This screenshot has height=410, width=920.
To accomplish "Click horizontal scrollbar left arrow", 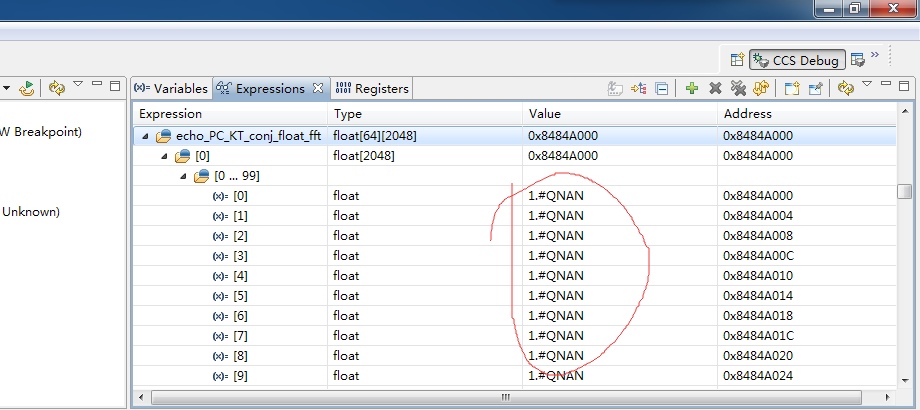I will coord(142,397).
